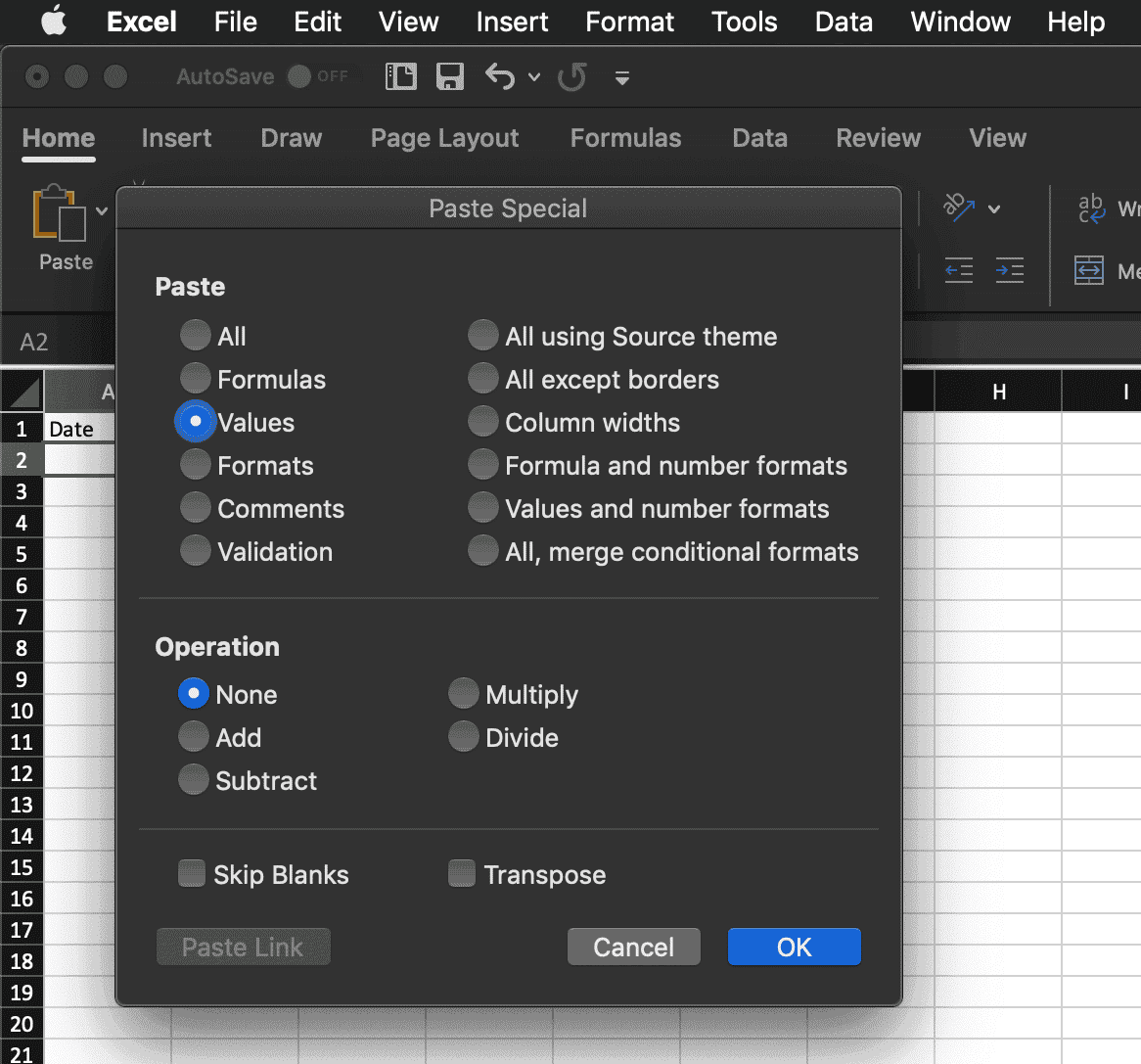Click the Paste clipboard icon in the ribbon

[x=60, y=212]
